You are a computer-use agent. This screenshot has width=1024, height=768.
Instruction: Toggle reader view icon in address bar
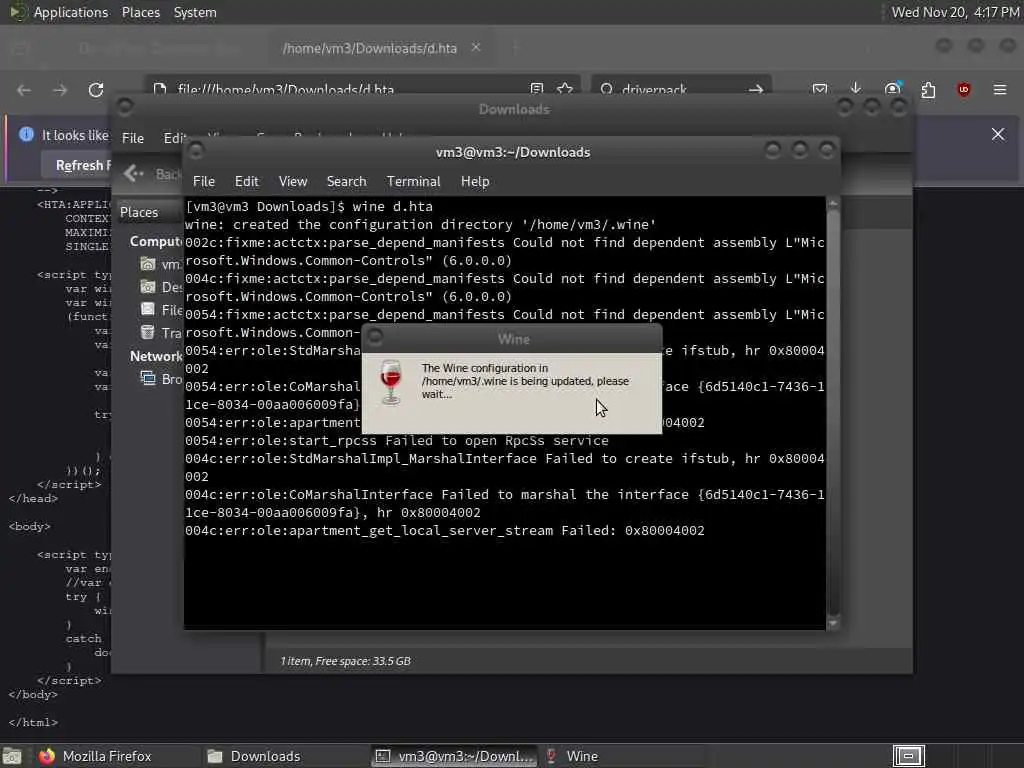click(x=536, y=89)
